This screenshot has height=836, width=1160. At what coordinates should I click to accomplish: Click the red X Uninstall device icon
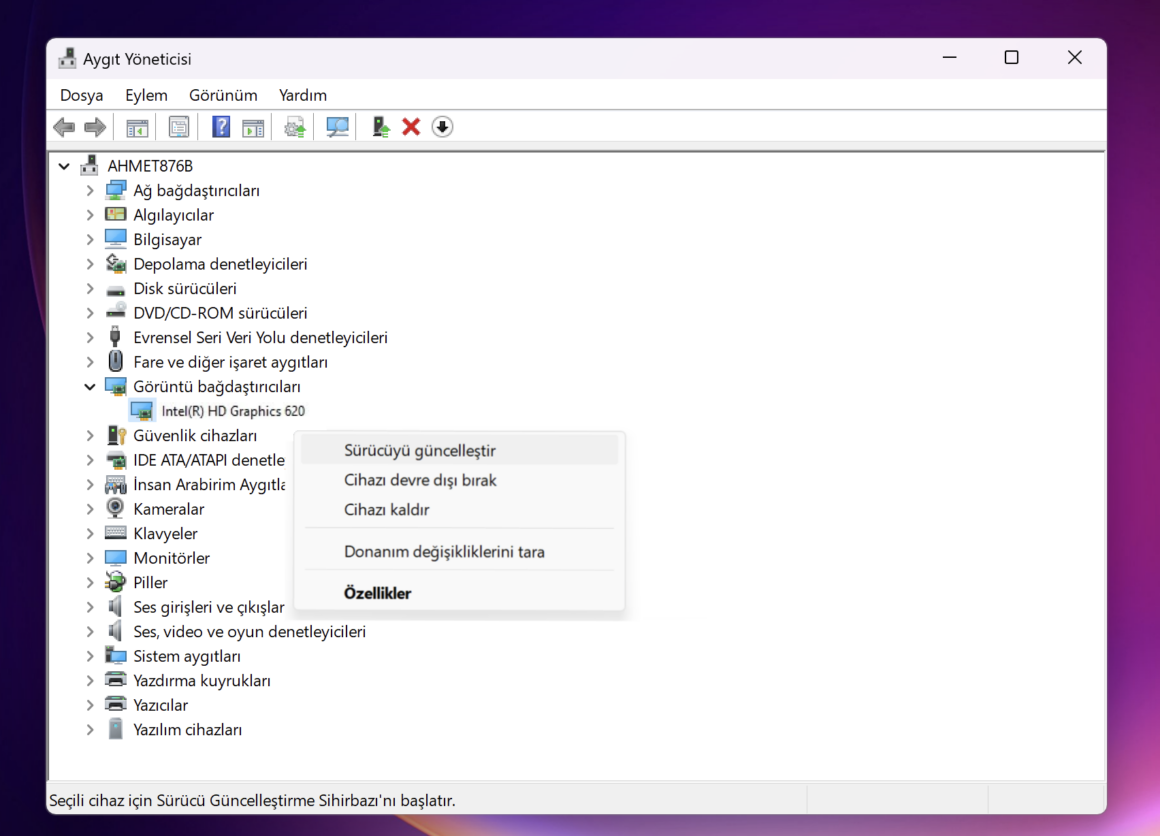(x=411, y=127)
